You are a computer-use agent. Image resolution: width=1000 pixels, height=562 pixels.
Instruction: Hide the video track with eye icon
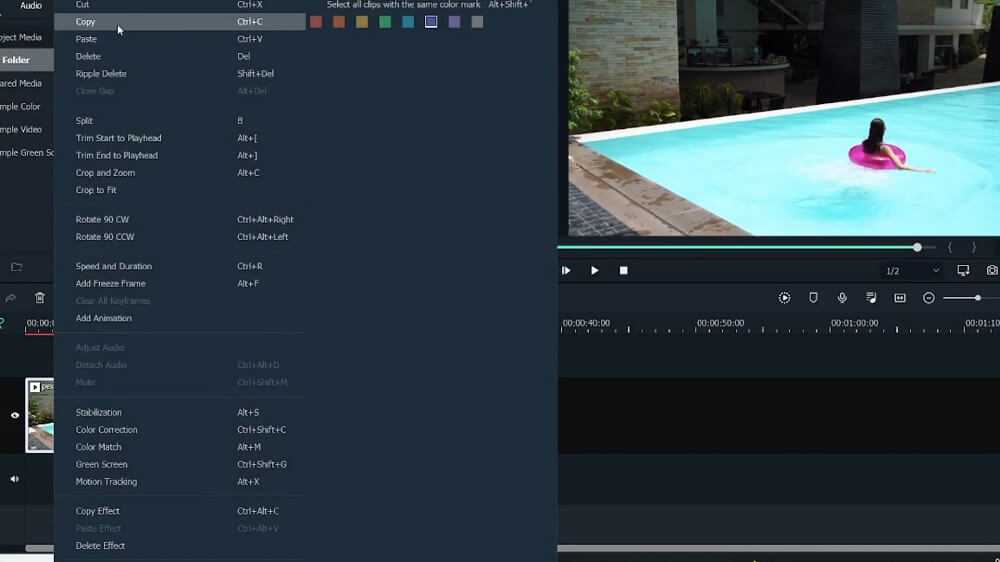point(15,415)
